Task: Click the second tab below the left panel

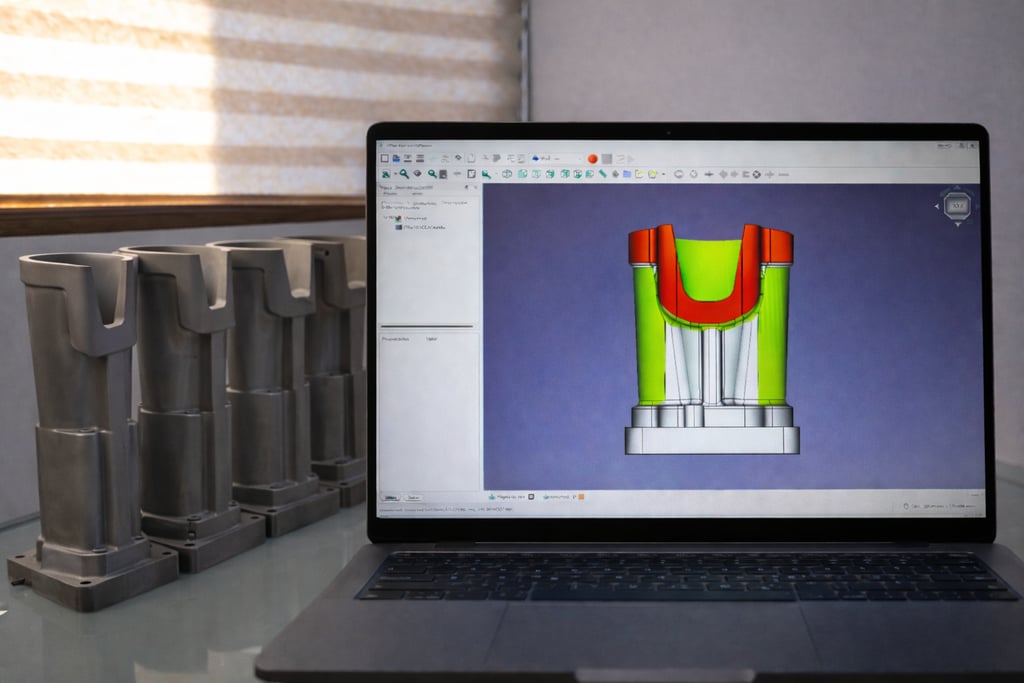Action: click(x=413, y=498)
